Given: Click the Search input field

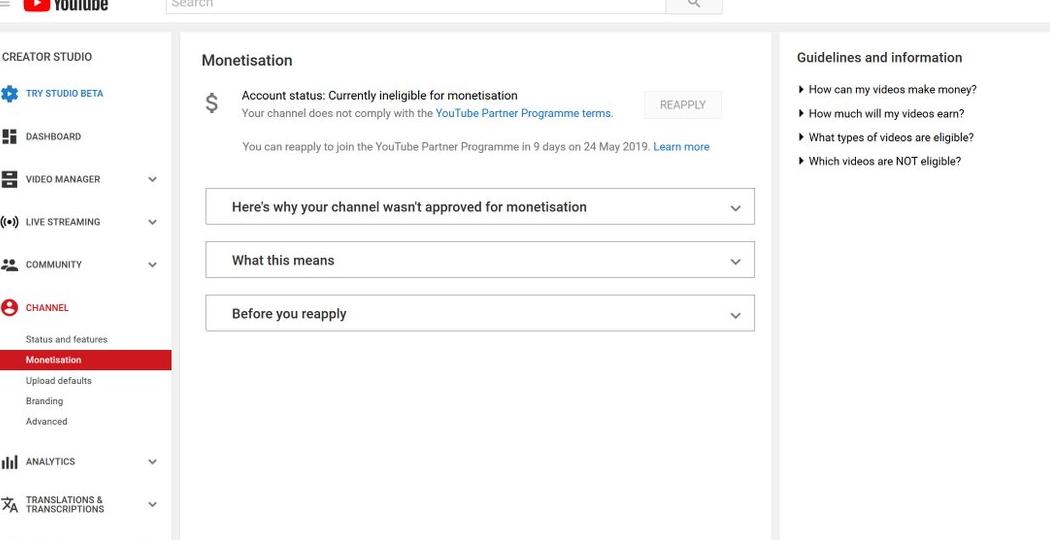Looking at the screenshot, I should (415, 5).
